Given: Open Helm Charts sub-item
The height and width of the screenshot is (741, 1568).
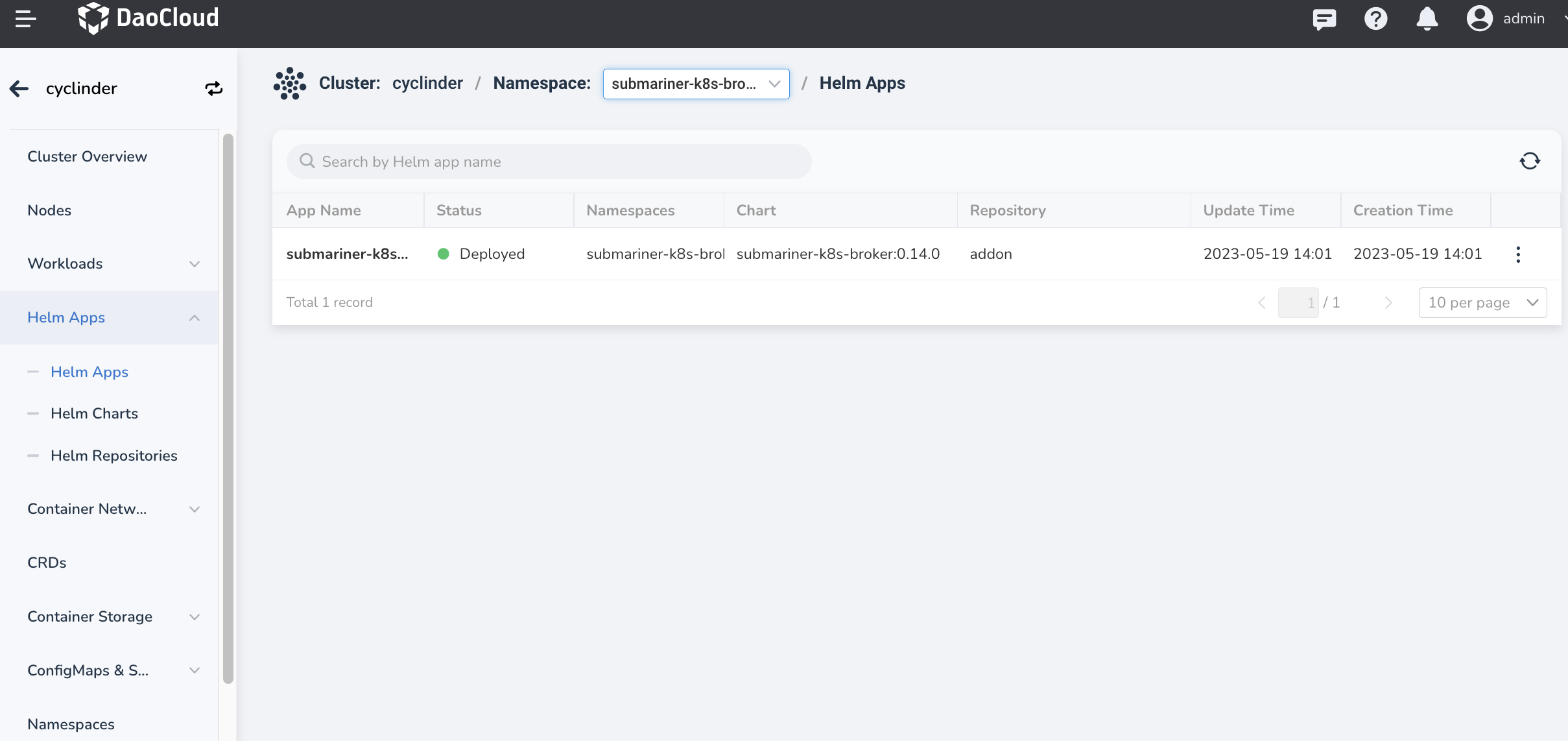Looking at the screenshot, I should pos(95,413).
